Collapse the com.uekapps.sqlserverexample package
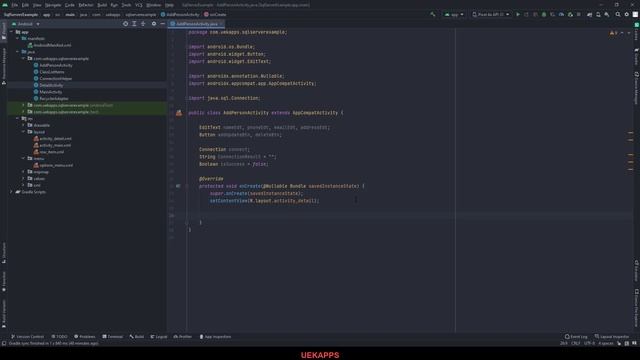The width and height of the screenshot is (640, 360). (23, 58)
